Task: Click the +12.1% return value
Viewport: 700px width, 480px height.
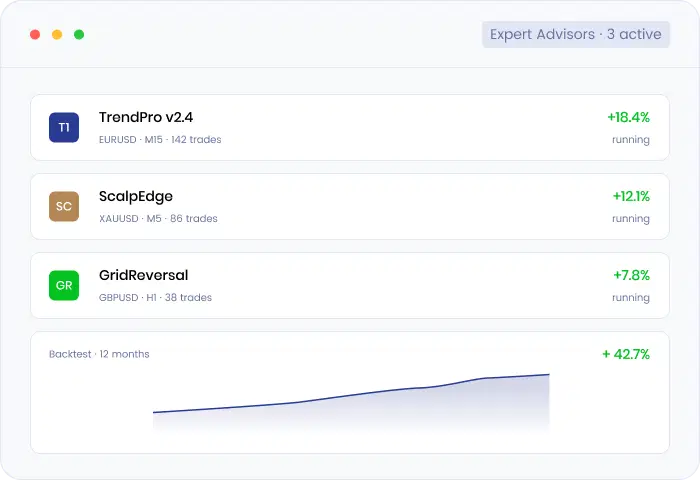Action: [631, 196]
